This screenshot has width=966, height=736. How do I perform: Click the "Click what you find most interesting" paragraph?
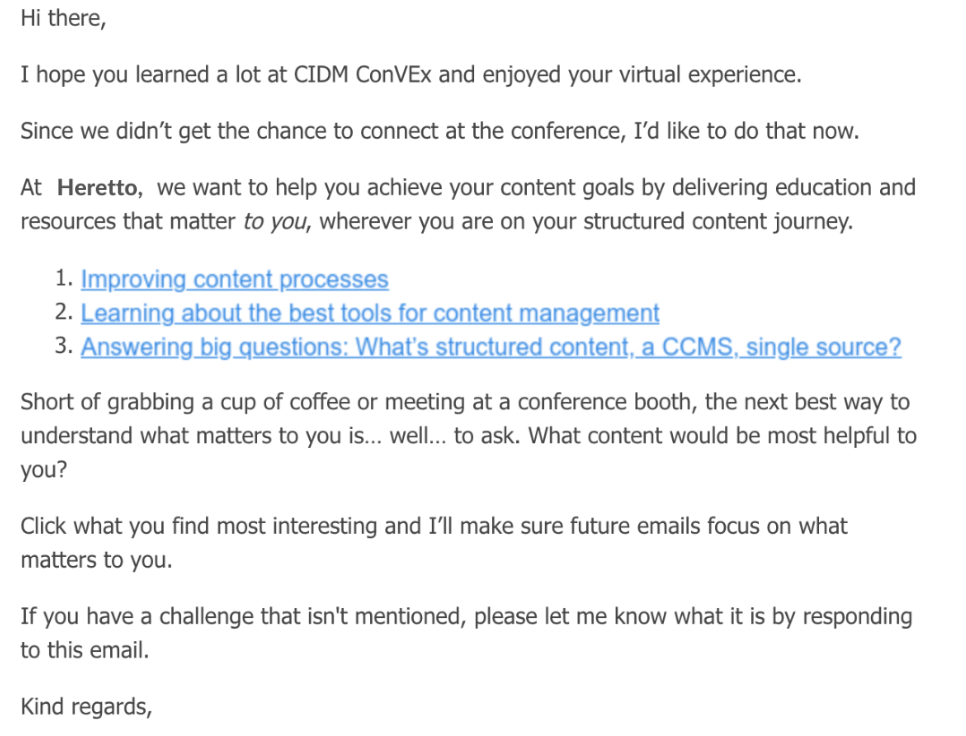coord(200,526)
